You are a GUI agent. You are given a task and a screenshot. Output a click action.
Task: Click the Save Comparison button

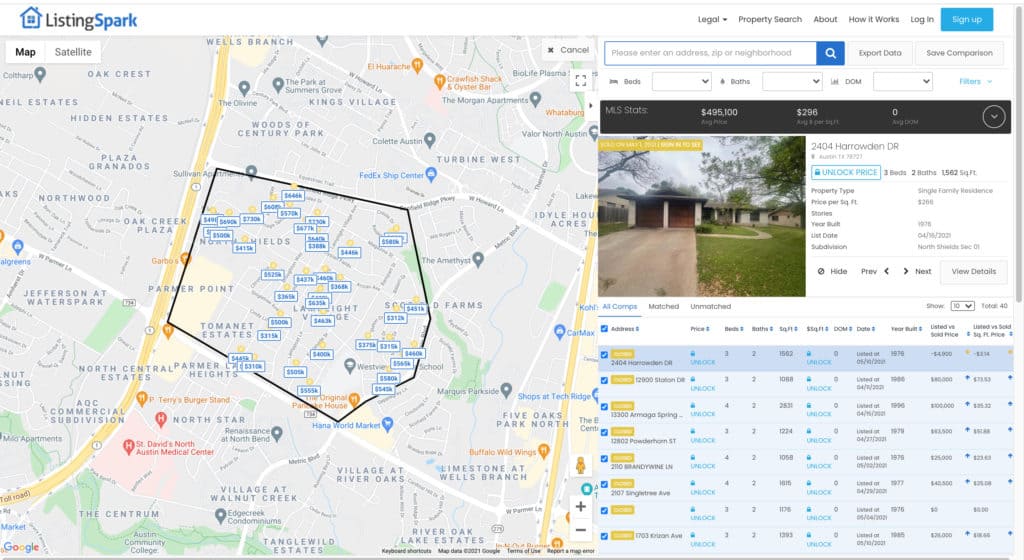(959, 53)
